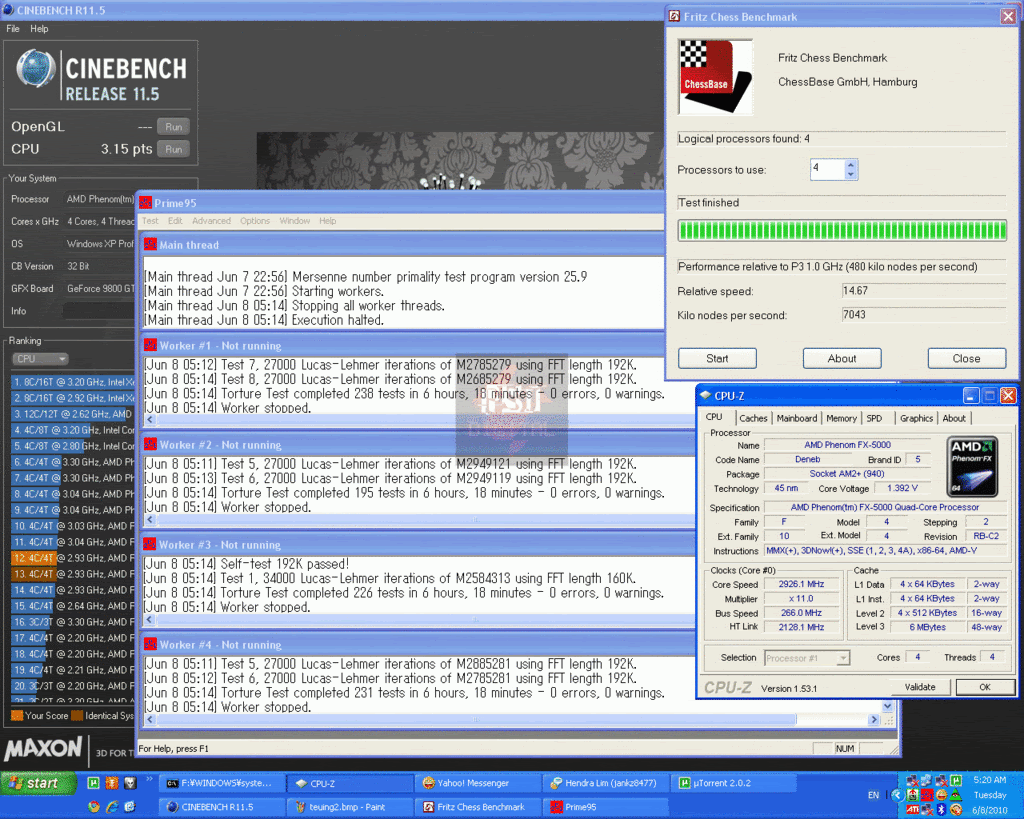1024x819 pixels.
Task: Click Fritz benchmark green progress bar
Action: [x=842, y=230]
